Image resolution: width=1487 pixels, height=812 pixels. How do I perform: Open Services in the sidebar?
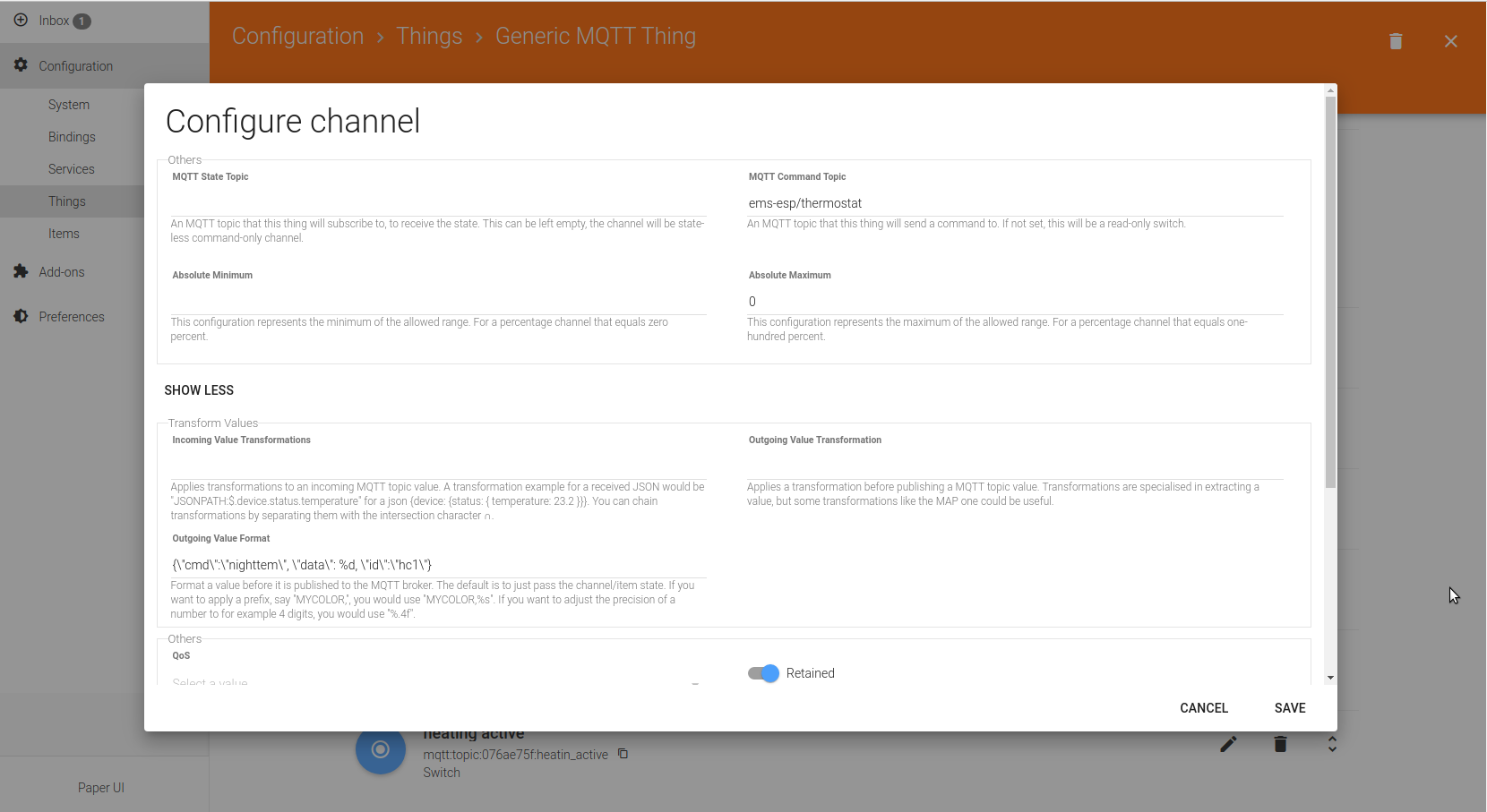tap(72, 169)
